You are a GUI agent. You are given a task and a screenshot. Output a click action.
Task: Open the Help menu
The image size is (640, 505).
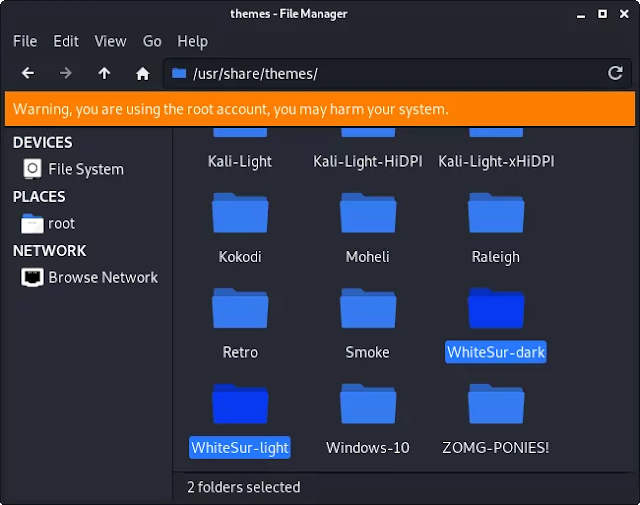[x=192, y=41]
